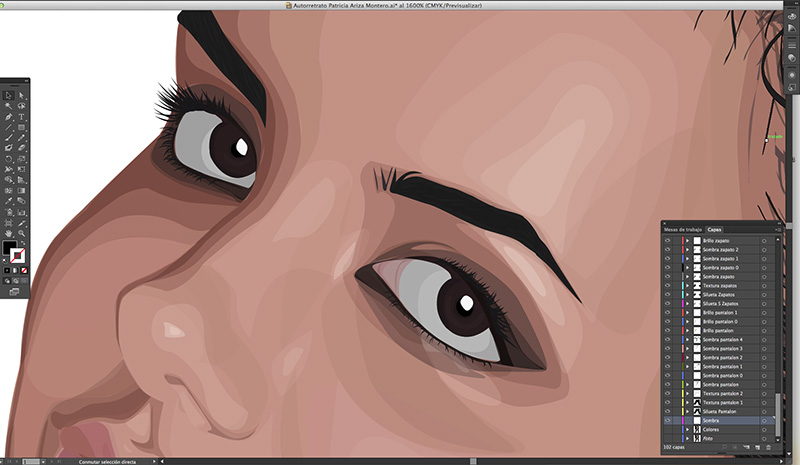The width and height of the screenshot is (800, 465).
Task: Hide the Brillo zapato layer
Action: pyautogui.click(x=667, y=242)
